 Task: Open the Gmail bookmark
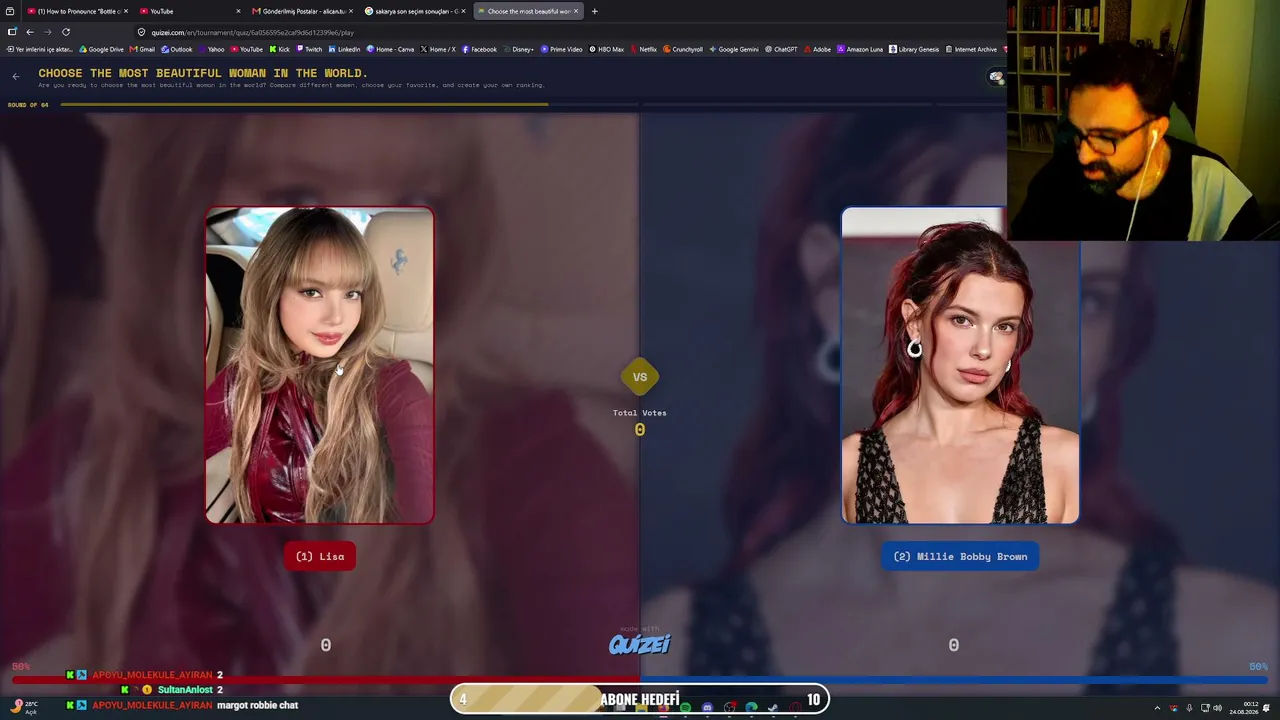point(143,49)
